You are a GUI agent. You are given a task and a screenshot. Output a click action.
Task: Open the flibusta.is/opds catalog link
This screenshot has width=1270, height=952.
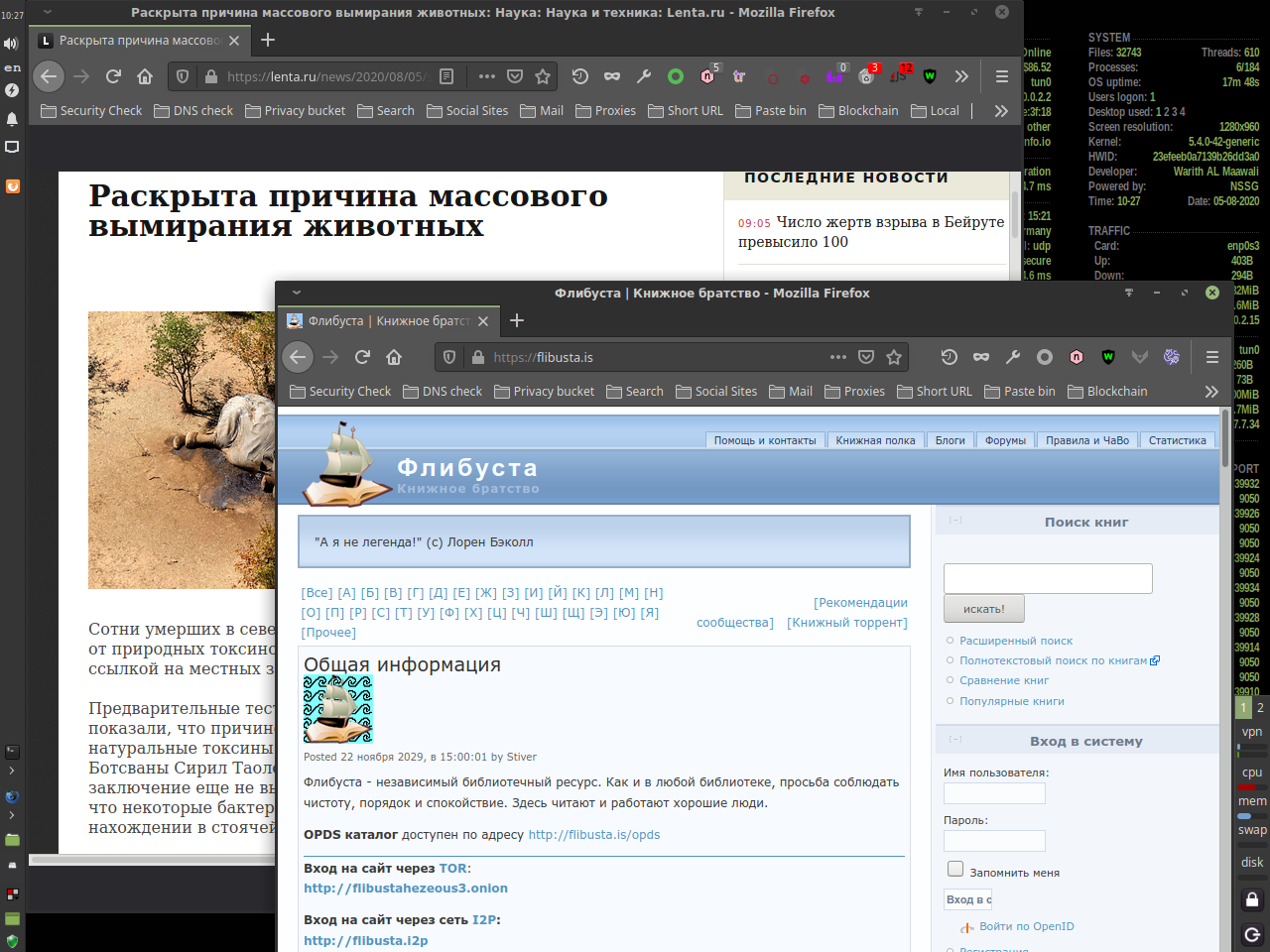pos(594,835)
